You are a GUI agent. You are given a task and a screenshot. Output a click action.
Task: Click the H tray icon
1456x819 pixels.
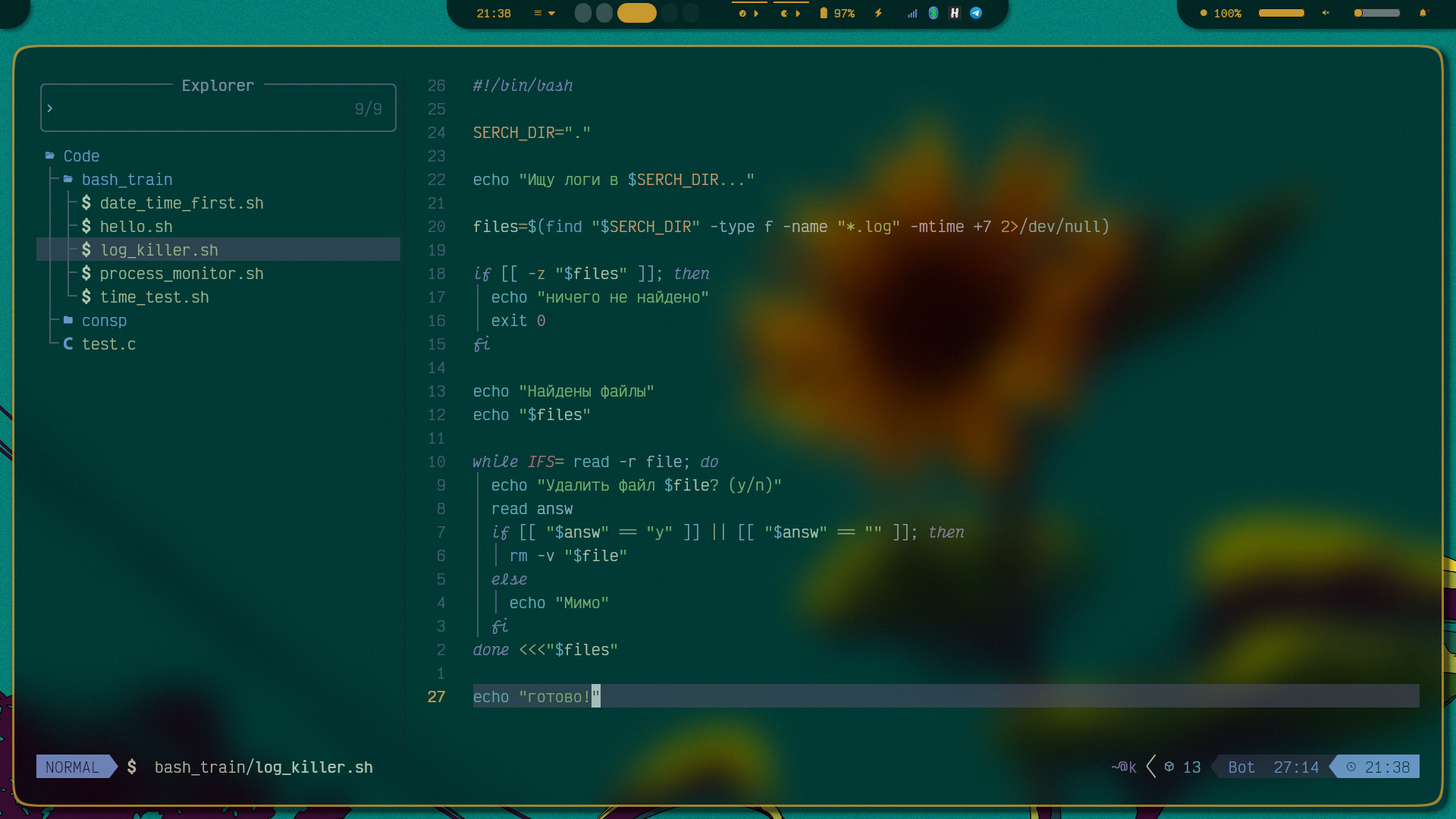(955, 13)
